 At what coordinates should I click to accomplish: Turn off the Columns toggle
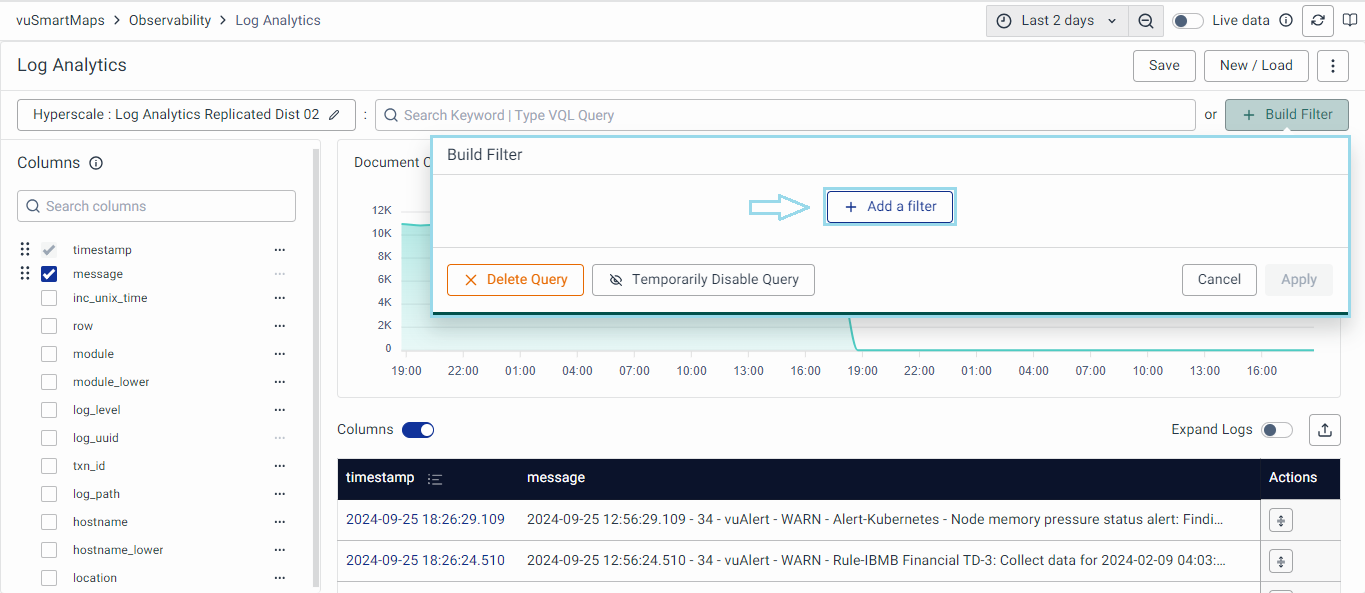(418, 430)
